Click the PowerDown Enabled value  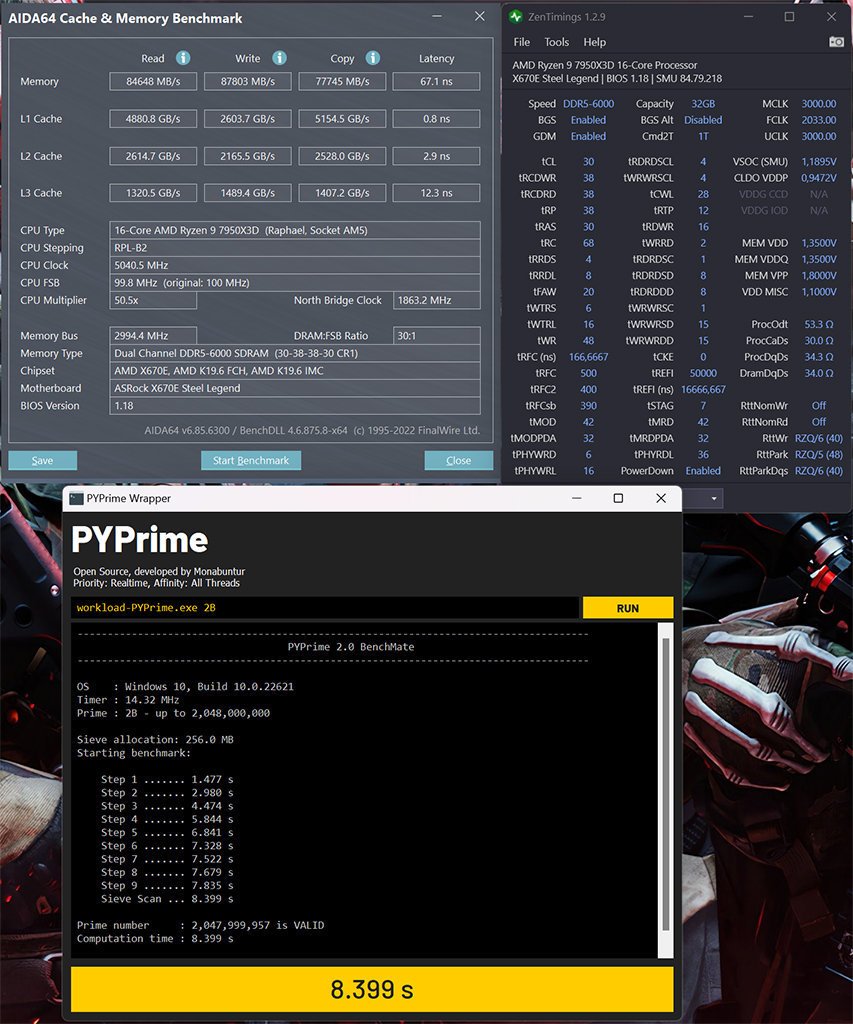703,471
